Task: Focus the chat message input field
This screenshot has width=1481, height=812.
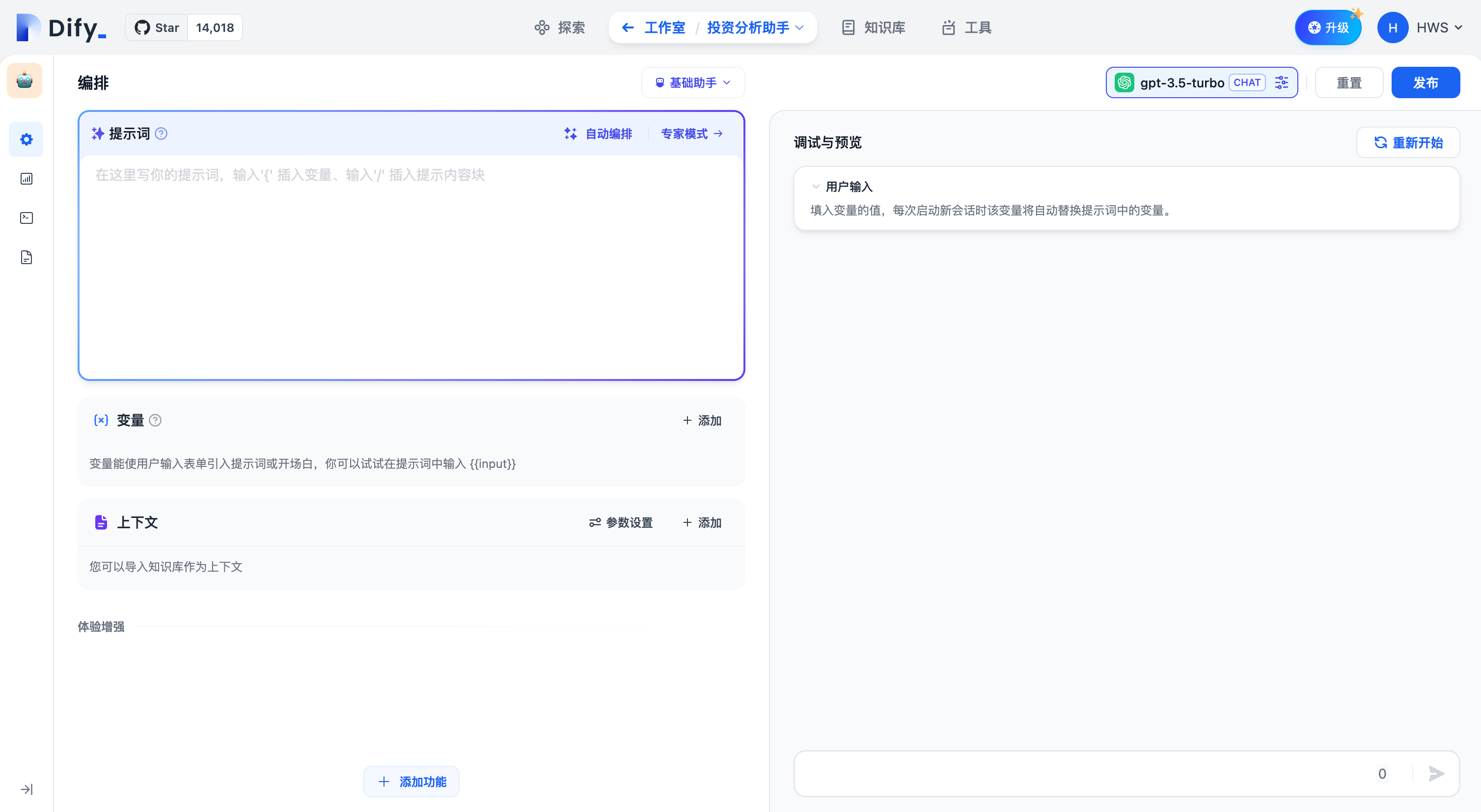Action: click(1081, 774)
